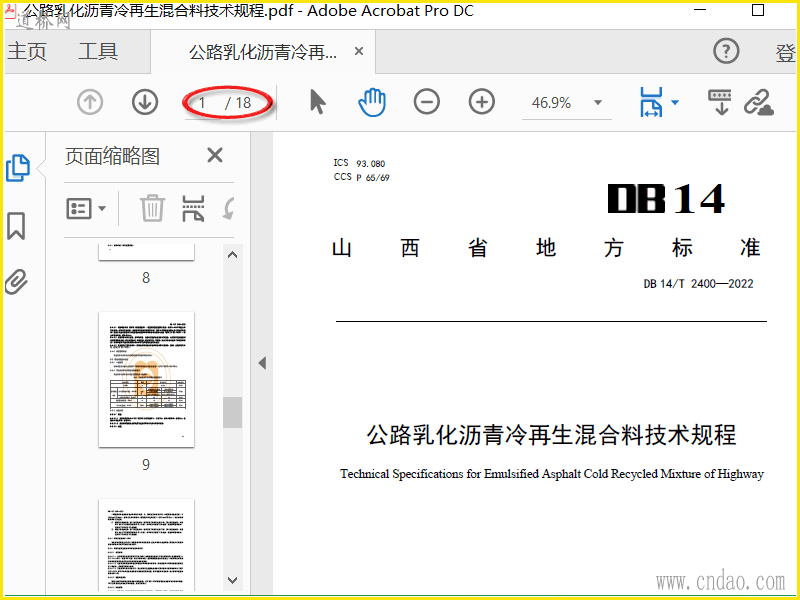Click the 登 sign-in button

point(786,53)
